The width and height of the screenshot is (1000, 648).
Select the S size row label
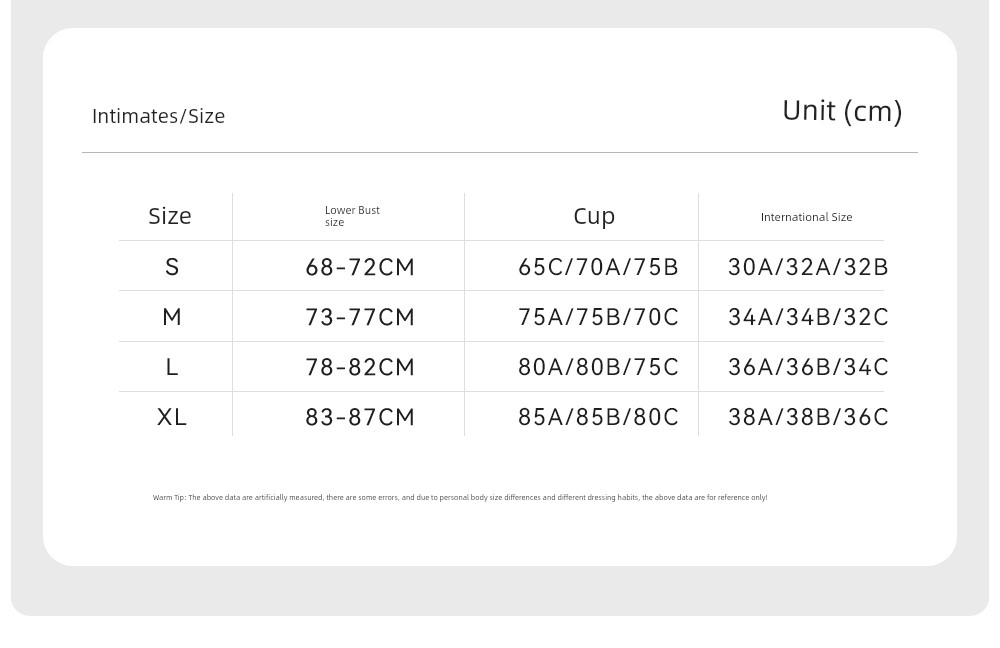click(172, 267)
